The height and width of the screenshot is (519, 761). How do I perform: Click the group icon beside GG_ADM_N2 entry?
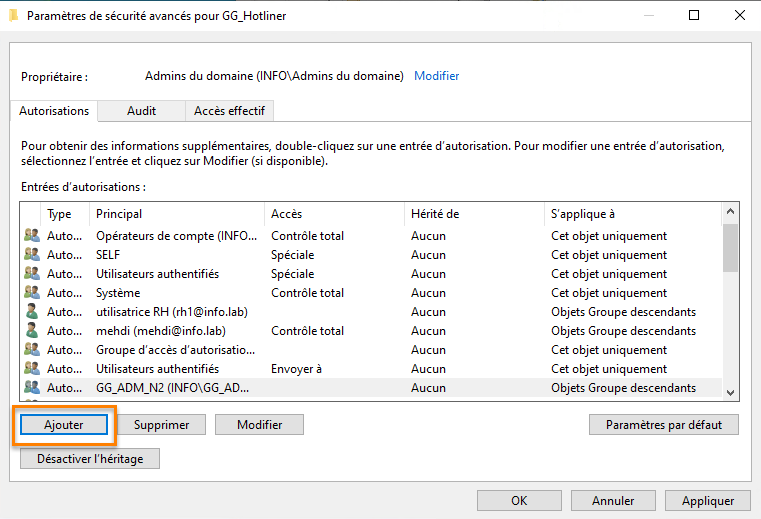32,388
